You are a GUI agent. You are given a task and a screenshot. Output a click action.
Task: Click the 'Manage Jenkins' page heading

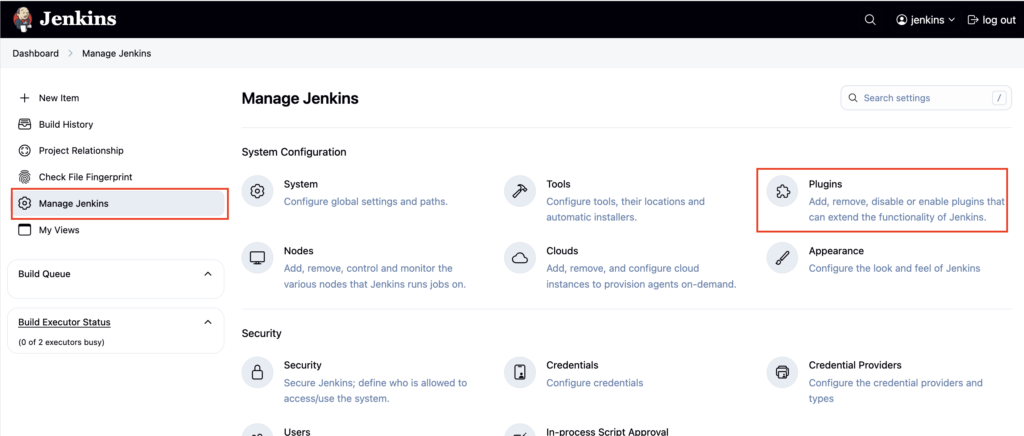click(x=300, y=99)
